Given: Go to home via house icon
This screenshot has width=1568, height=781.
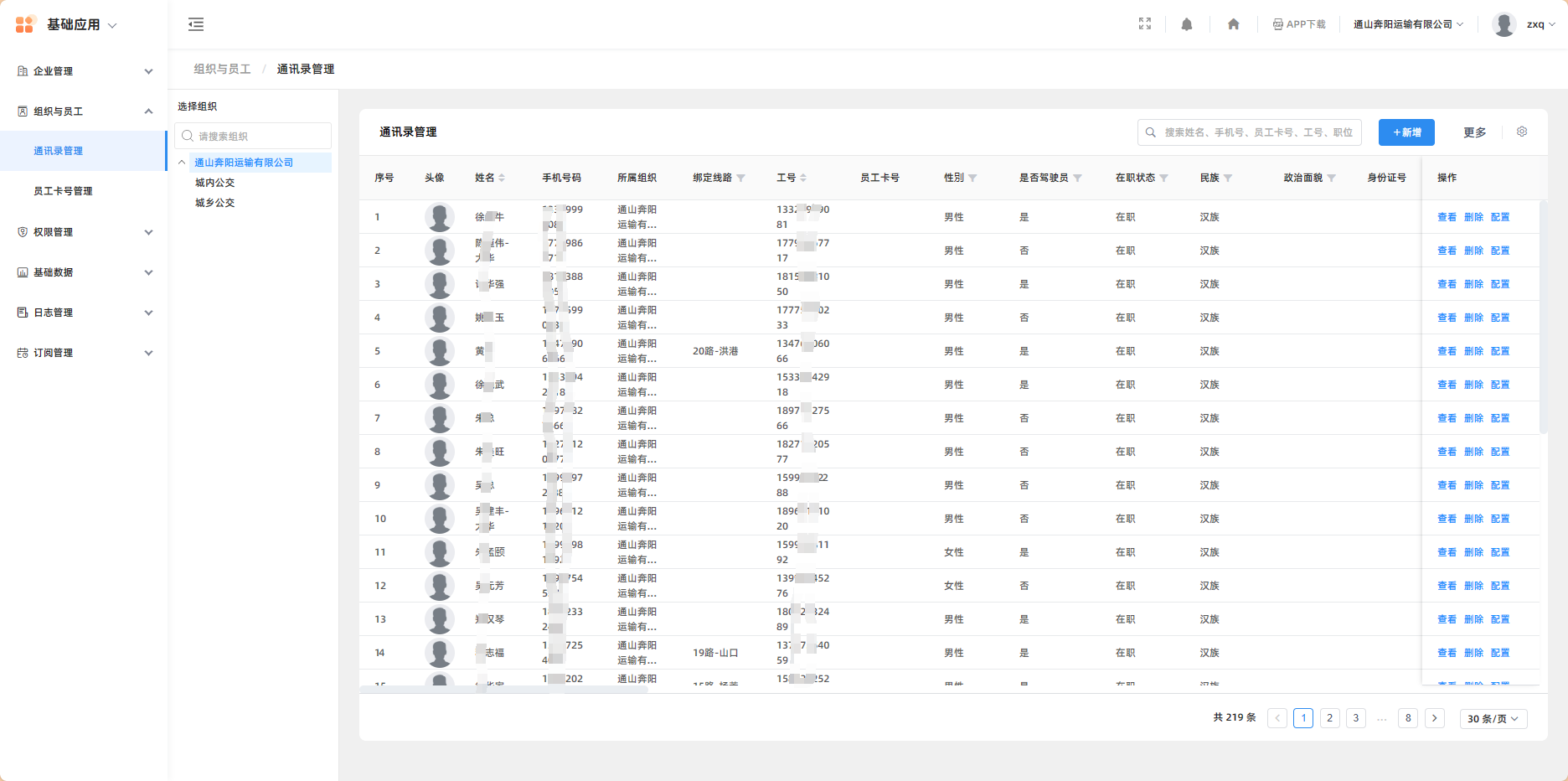Looking at the screenshot, I should coord(1233,24).
